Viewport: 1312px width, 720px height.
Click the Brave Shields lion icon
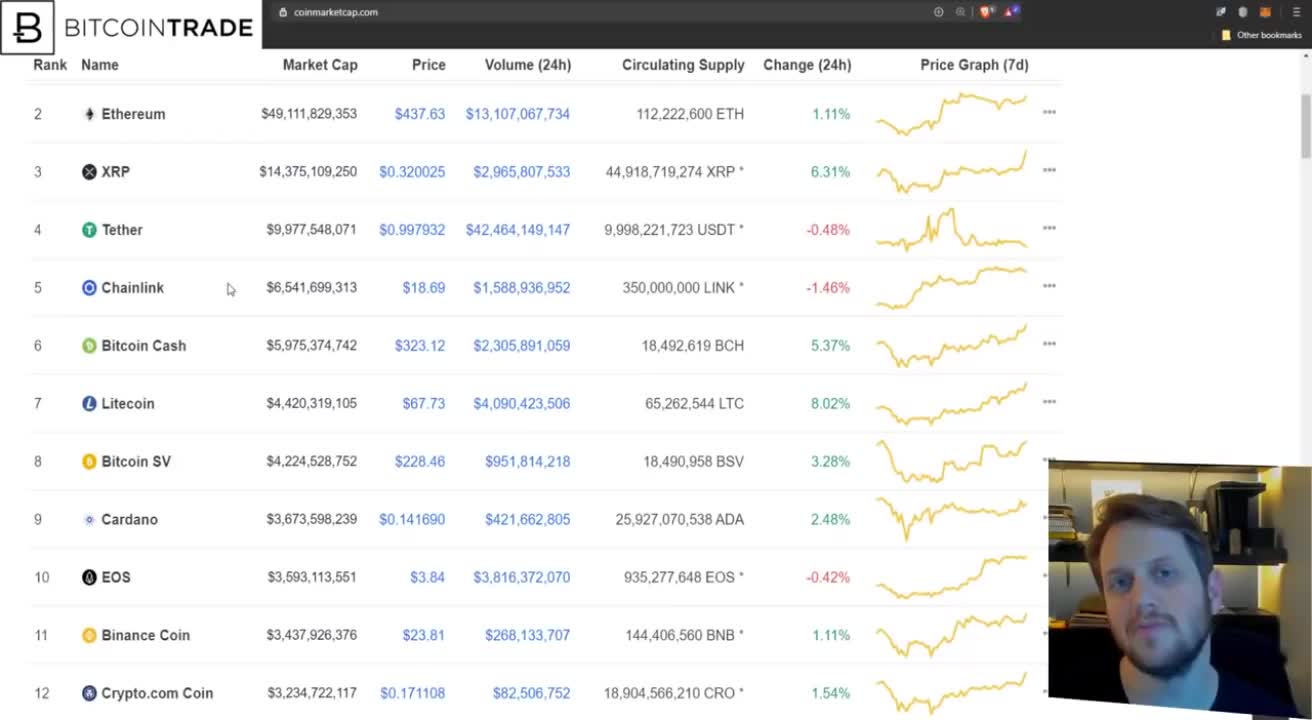tap(985, 12)
